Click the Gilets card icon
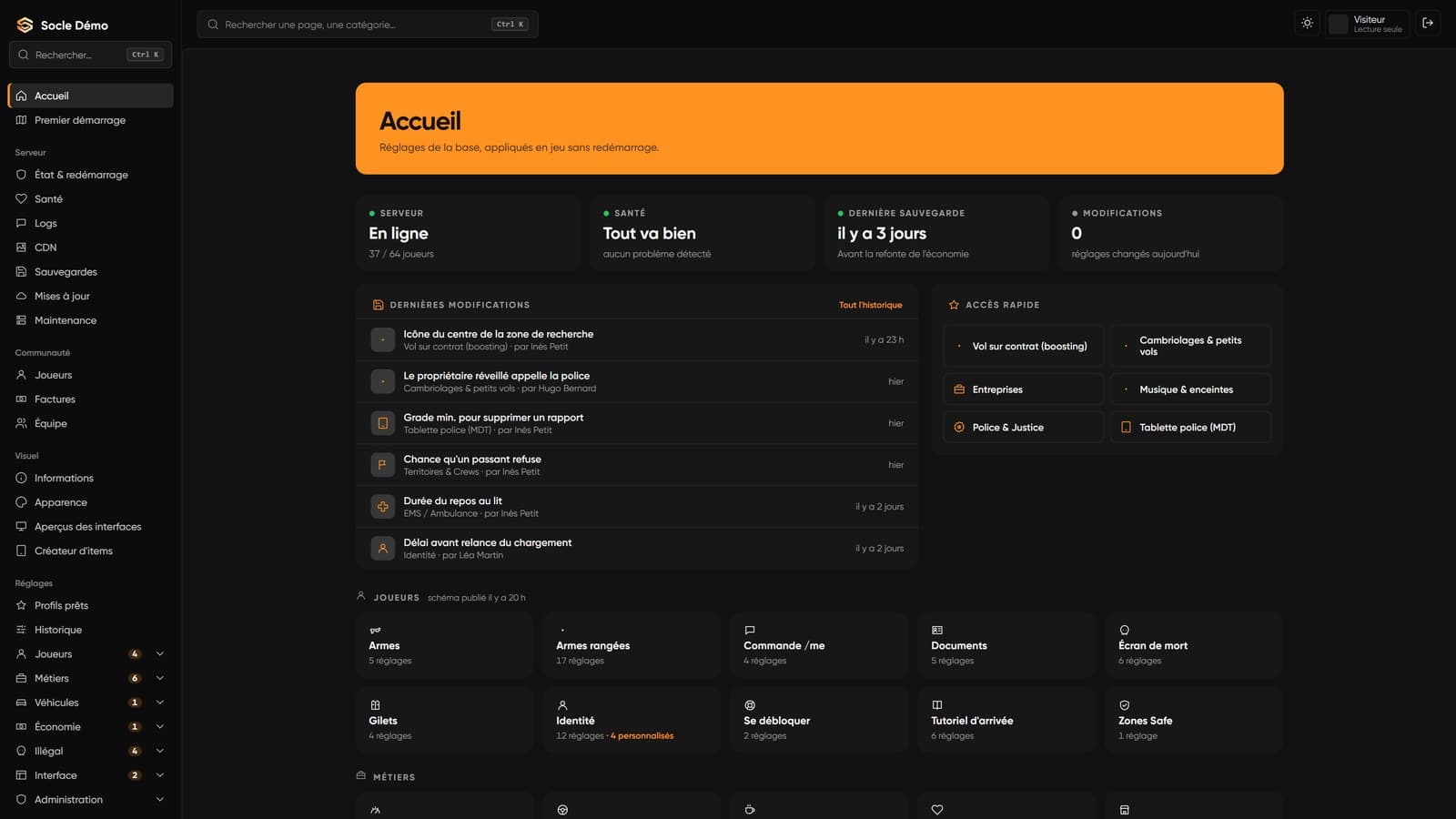1456x819 pixels. tap(375, 705)
